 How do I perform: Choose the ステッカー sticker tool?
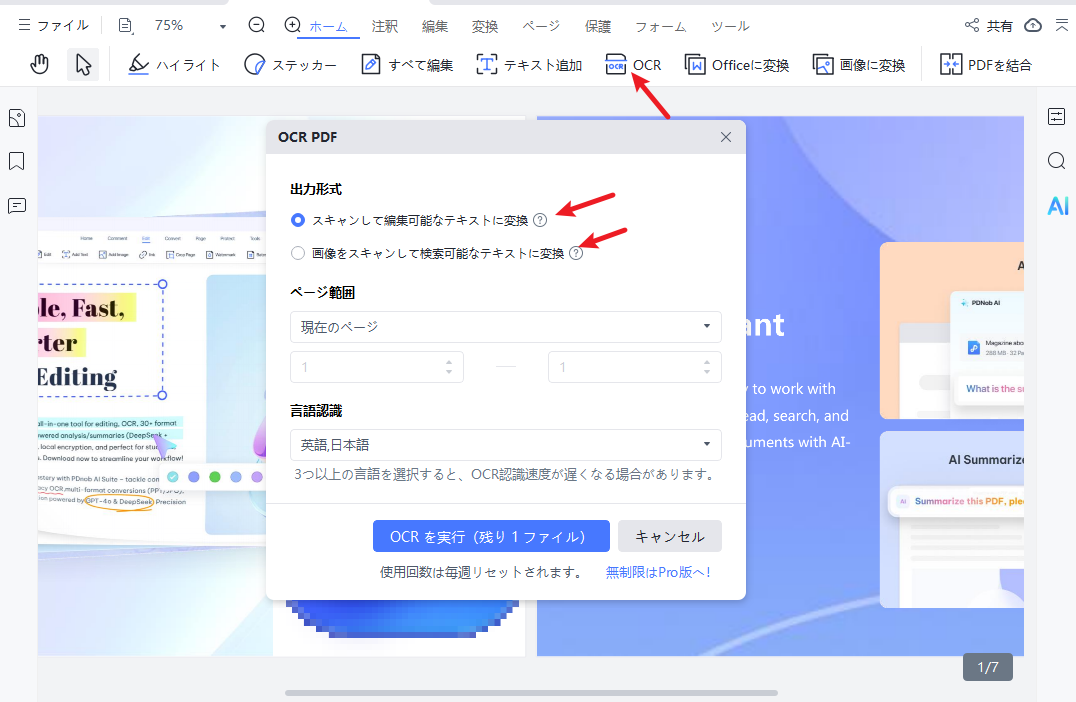tap(290, 65)
